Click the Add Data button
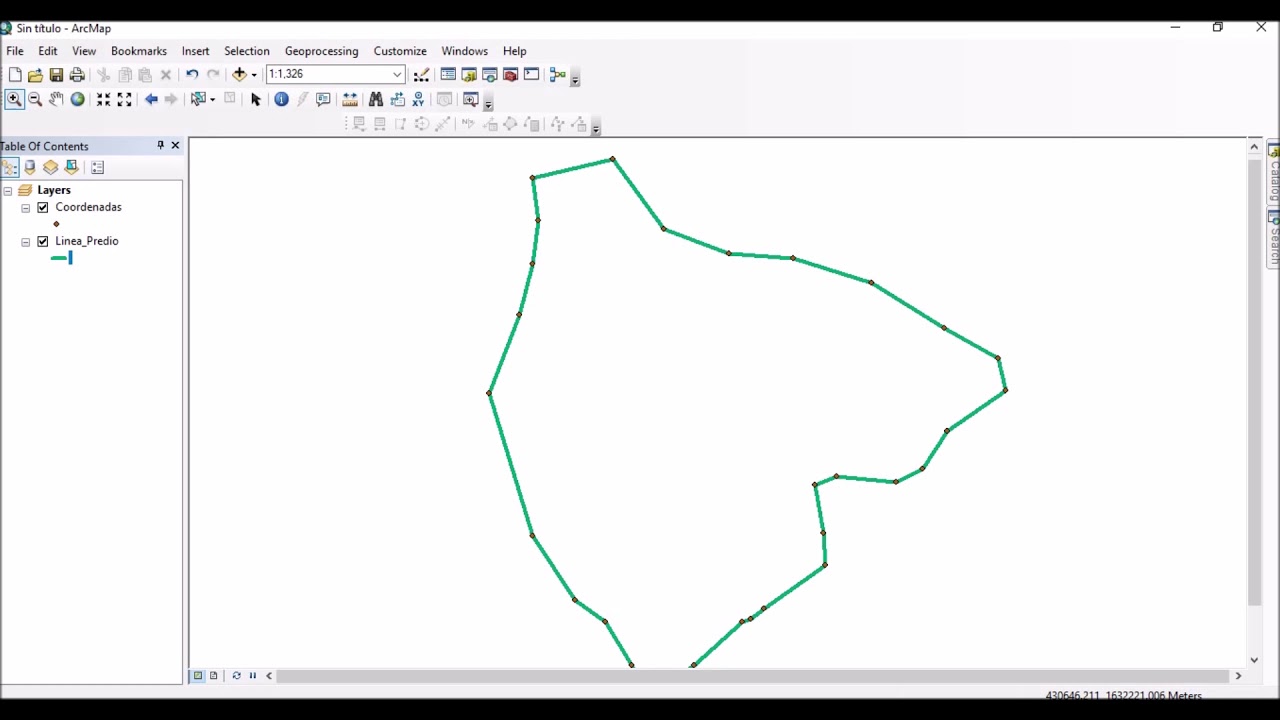The width and height of the screenshot is (1280, 720). click(239, 75)
